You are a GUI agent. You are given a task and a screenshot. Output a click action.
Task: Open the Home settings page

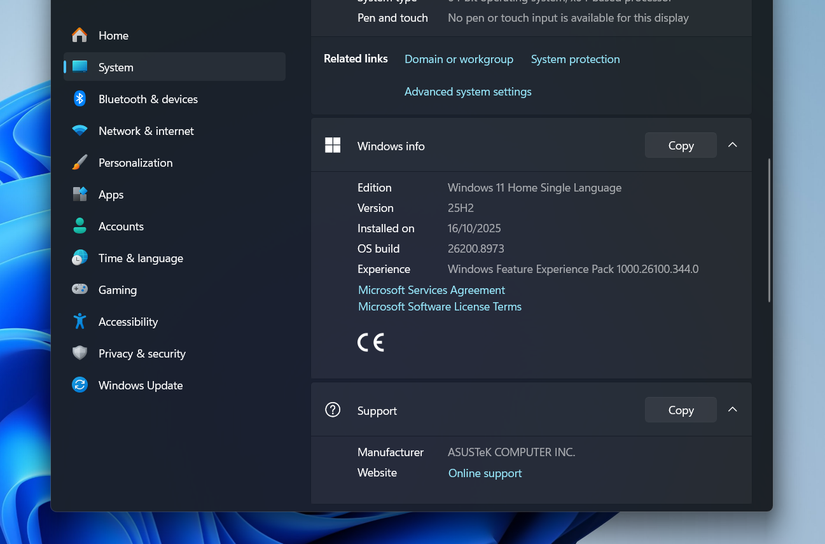click(174, 35)
